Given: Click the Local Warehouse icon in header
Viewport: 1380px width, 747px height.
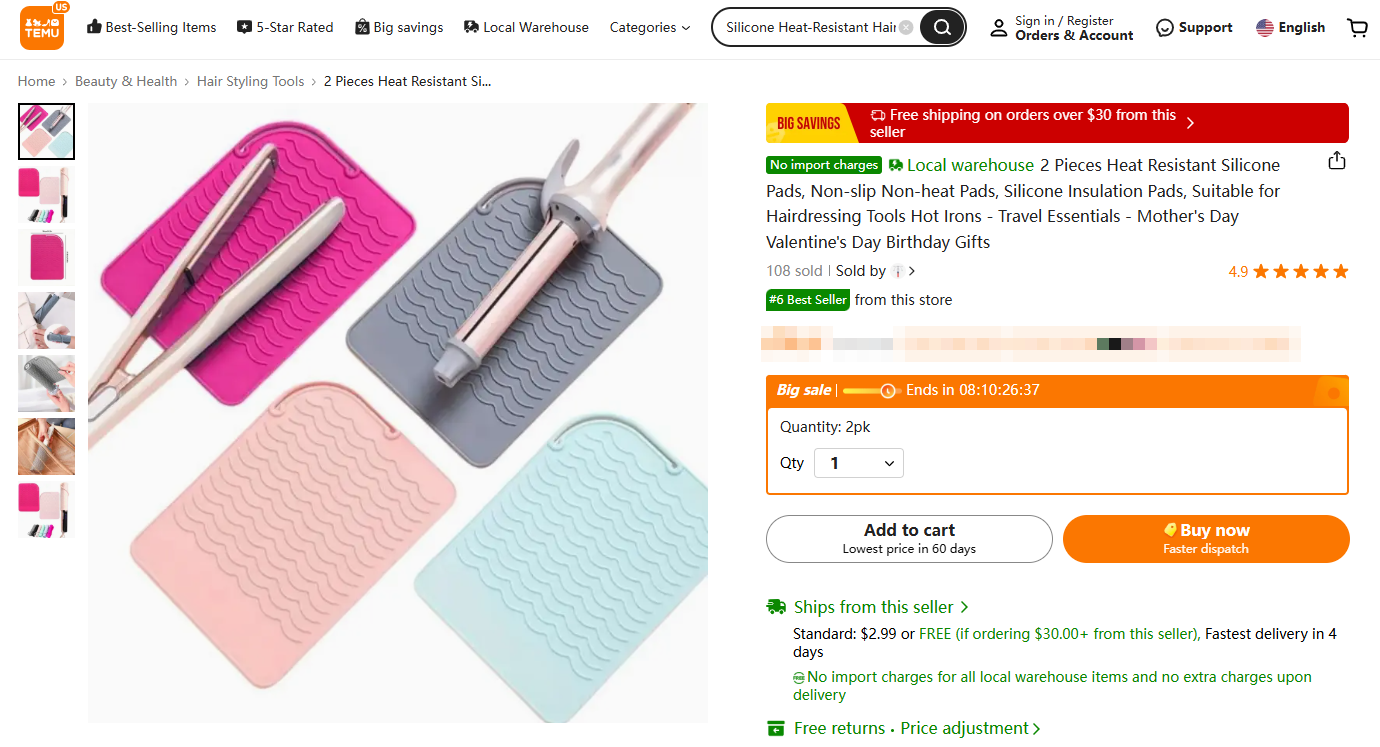Looking at the screenshot, I should click(x=470, y=27).
